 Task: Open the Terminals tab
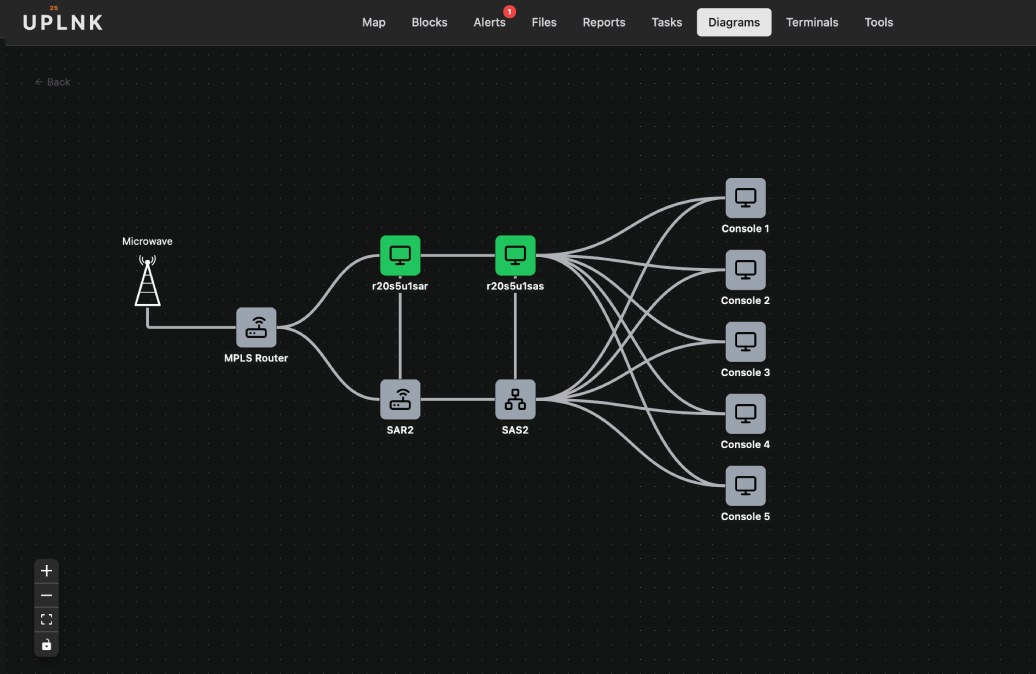812,22
